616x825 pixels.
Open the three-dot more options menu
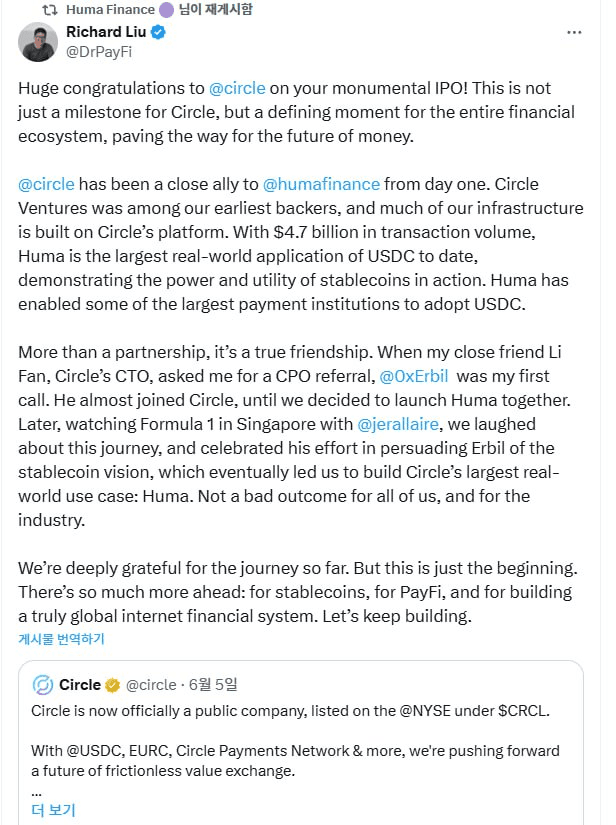click(x=574, y=33)
